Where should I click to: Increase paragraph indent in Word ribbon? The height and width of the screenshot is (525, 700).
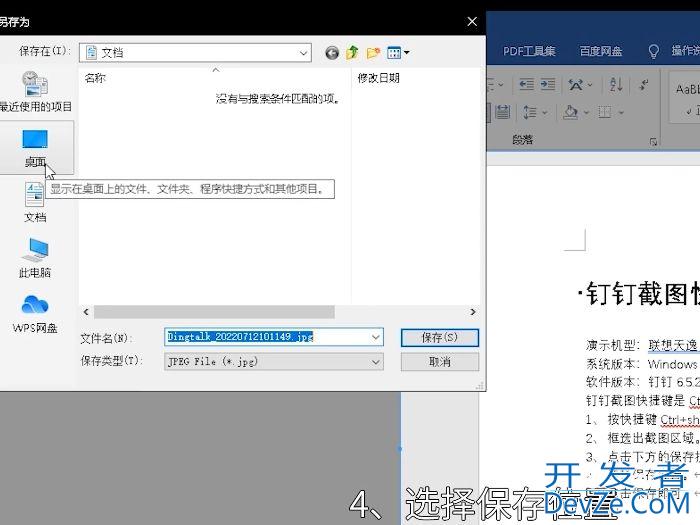point(548,84)
